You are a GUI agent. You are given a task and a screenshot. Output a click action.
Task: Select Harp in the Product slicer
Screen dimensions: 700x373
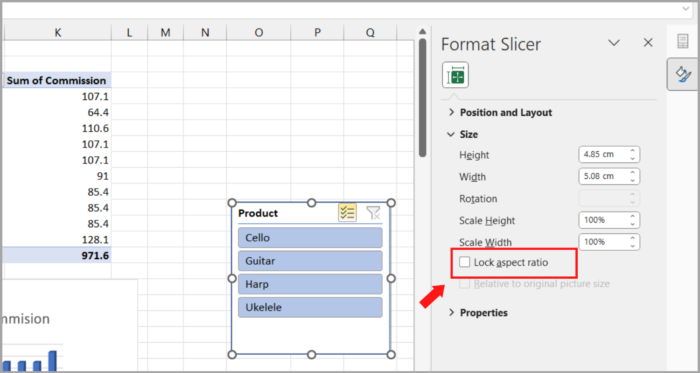(310, 284)
